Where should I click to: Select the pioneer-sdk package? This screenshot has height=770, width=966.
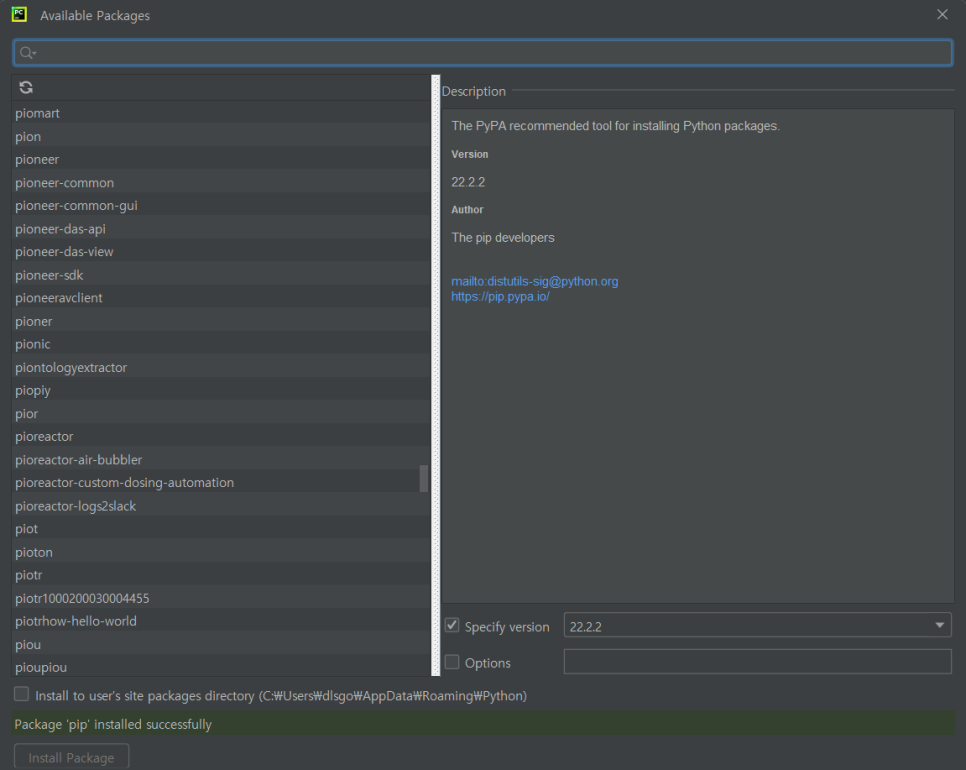221,275
